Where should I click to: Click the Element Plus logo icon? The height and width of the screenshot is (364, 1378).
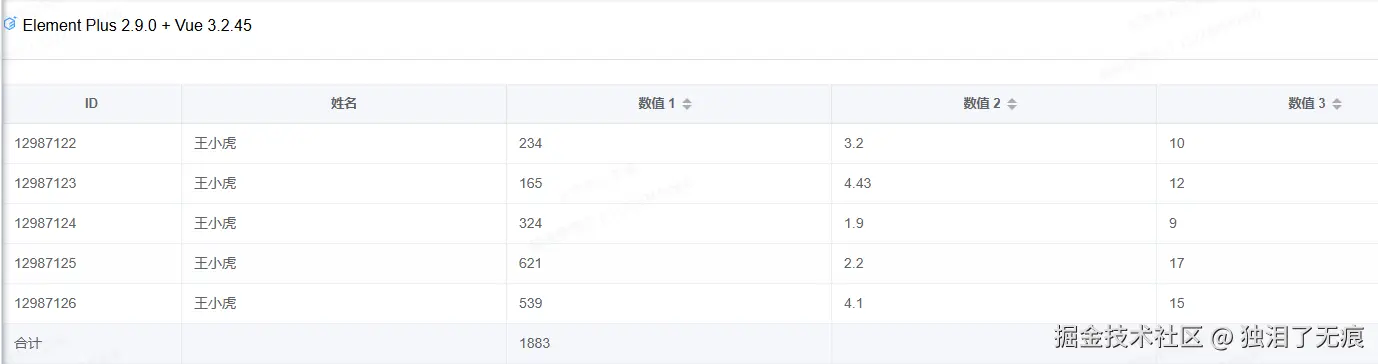10,25
